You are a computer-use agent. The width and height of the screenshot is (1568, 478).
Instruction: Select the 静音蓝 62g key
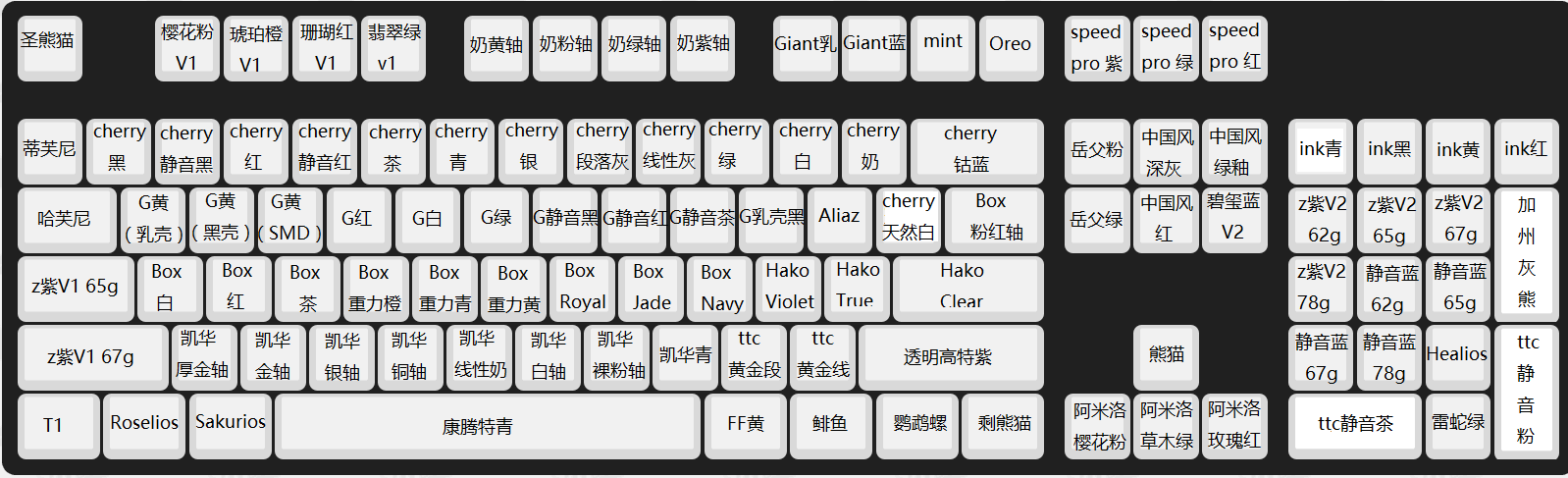click(x=1388, y=288)
